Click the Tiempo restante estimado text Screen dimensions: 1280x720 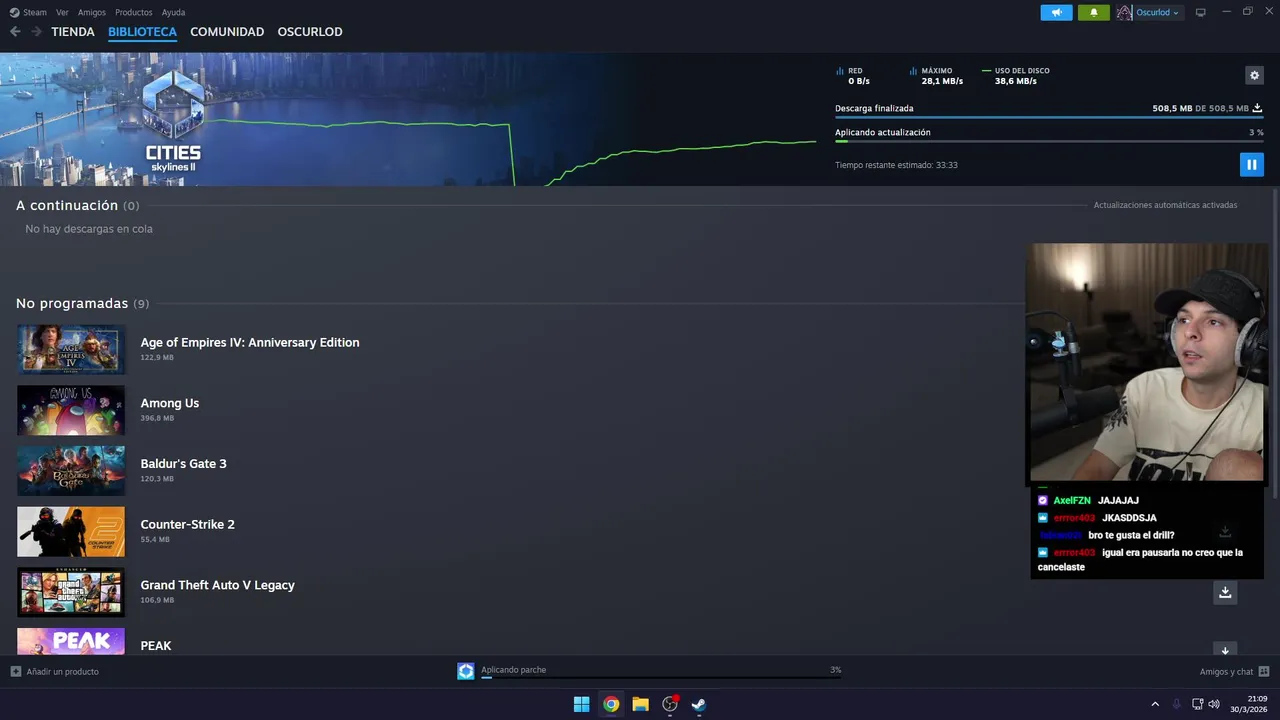click(x=896, y=165)
